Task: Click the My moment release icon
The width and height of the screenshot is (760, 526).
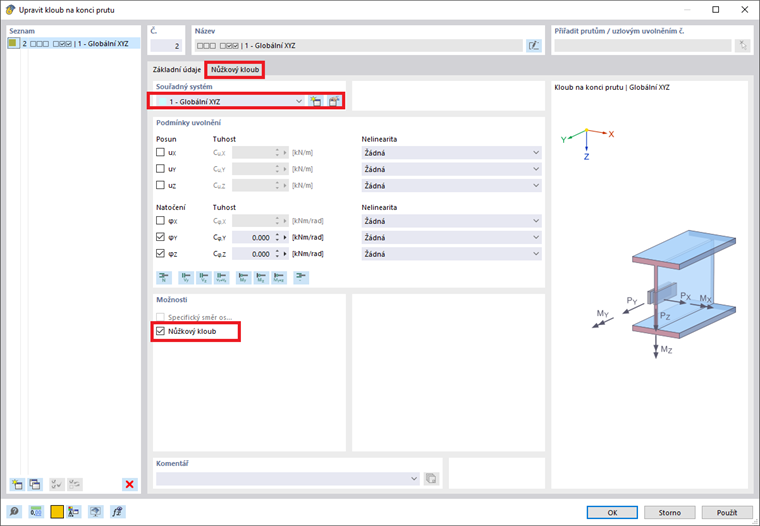Action: click(x=243, y=277)
